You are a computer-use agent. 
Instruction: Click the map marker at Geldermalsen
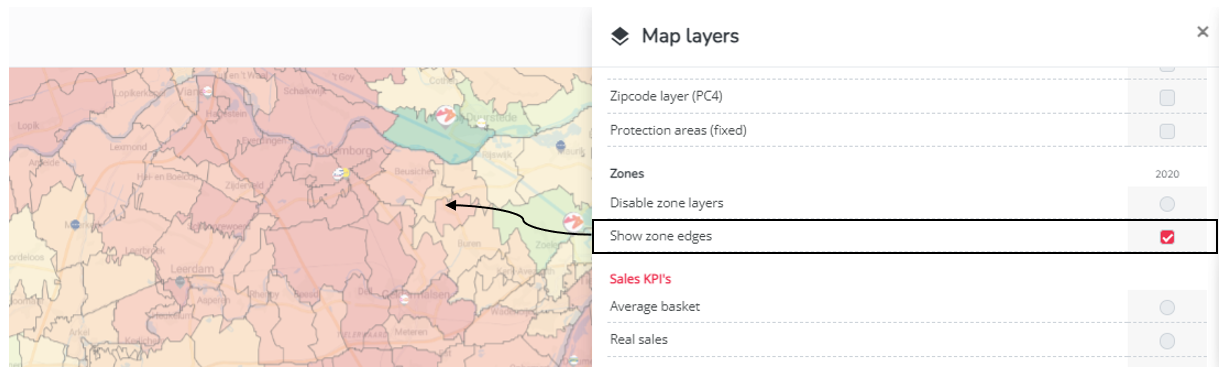click(402, 297)
